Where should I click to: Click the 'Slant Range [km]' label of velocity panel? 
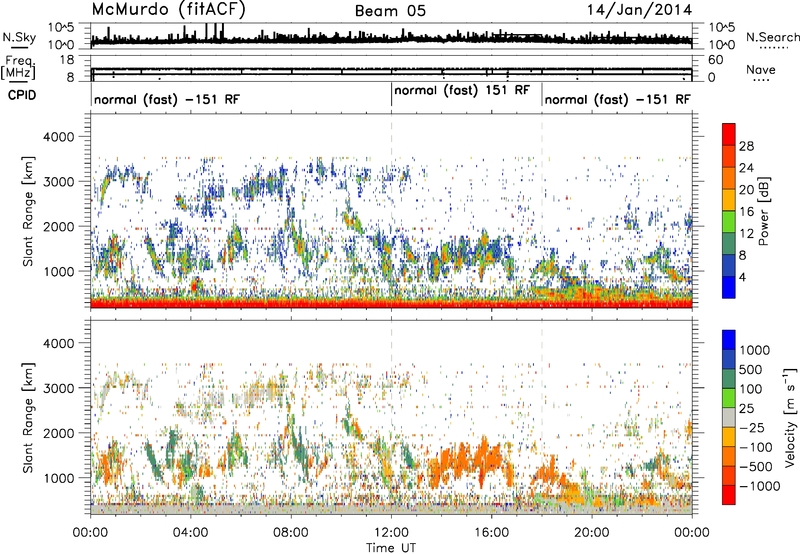click(x=28, y=417)
